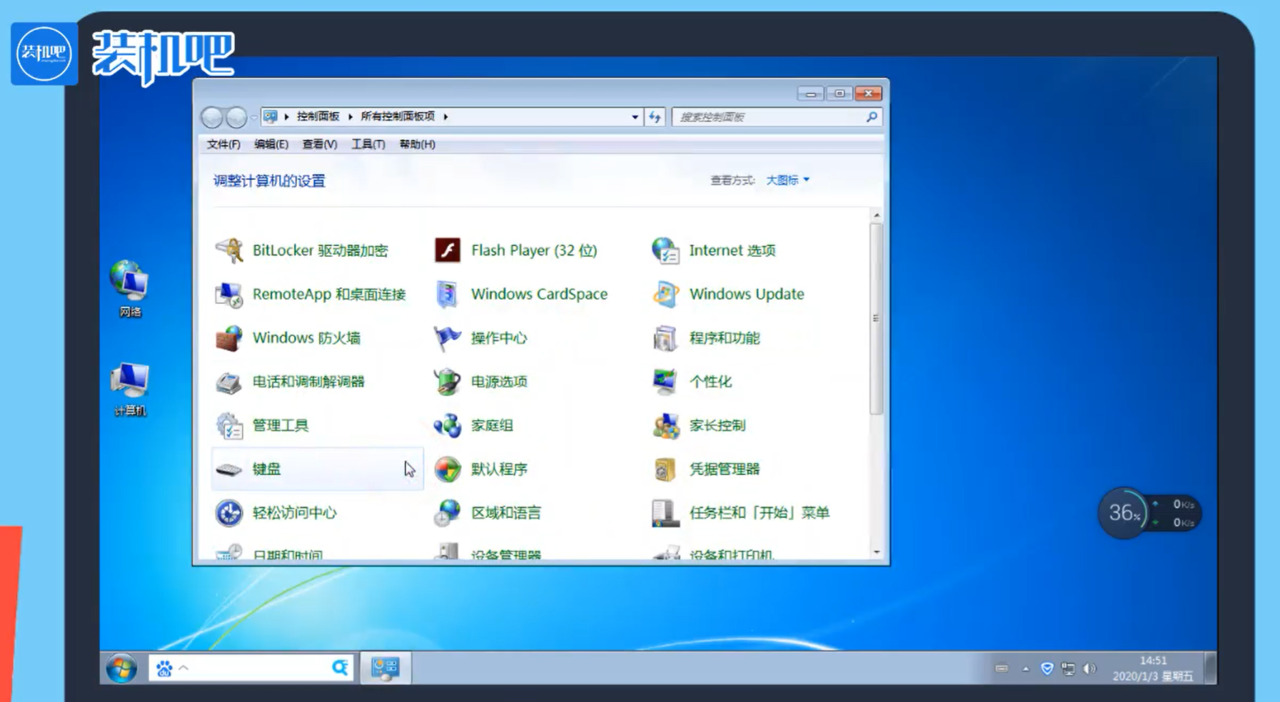
Task: Click the forward navigation button
Action: click(236, 117)
